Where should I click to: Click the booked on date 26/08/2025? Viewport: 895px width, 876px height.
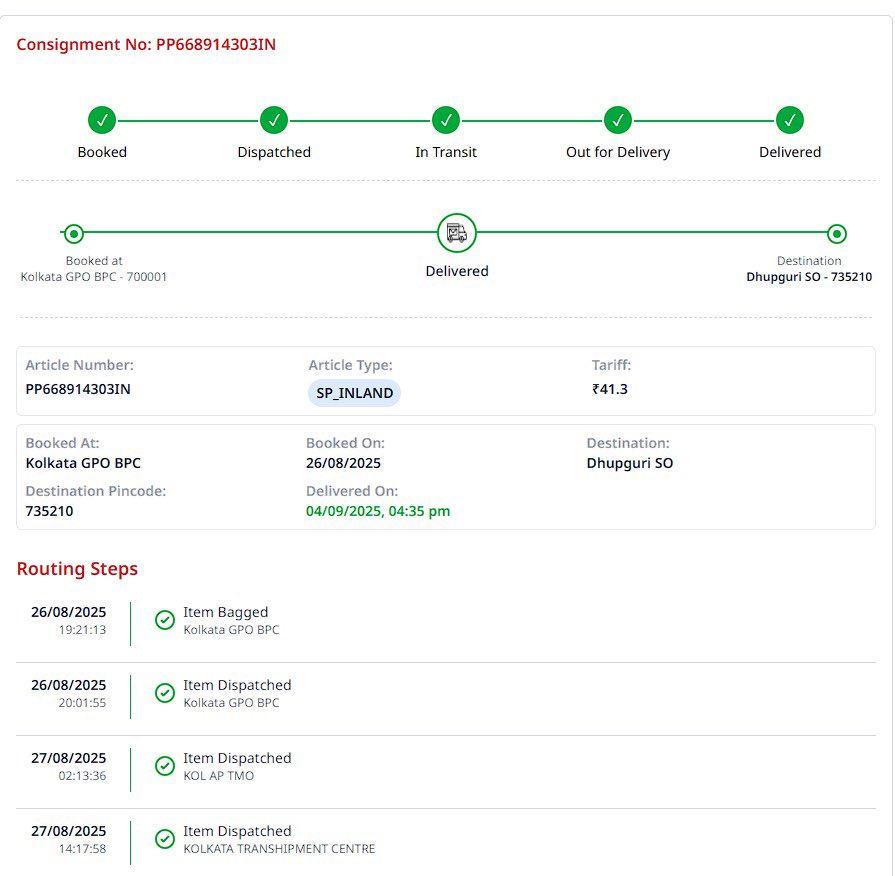[x=343, y=463]
